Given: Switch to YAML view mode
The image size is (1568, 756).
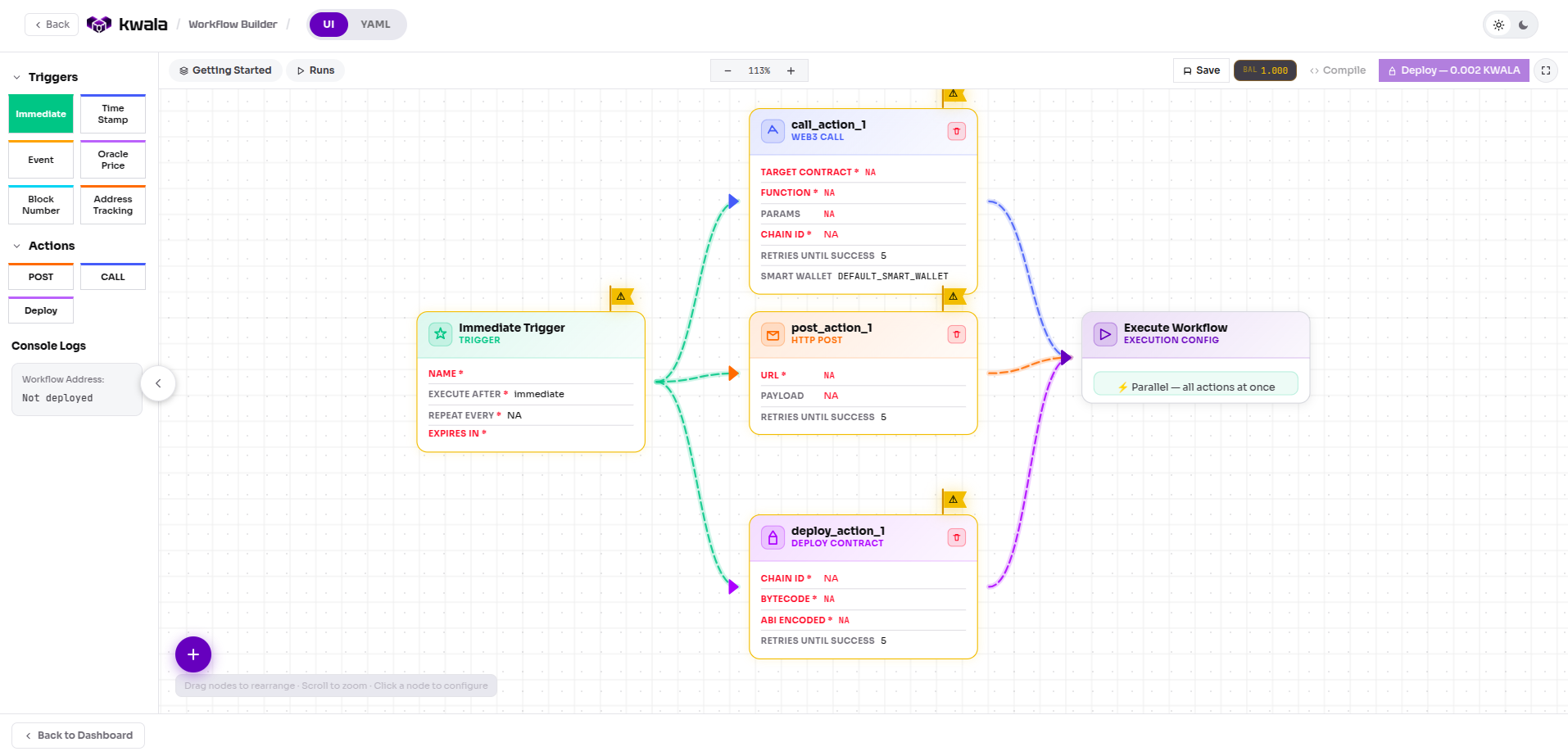Looking at the screenshot, I should [x=375, y=25].
